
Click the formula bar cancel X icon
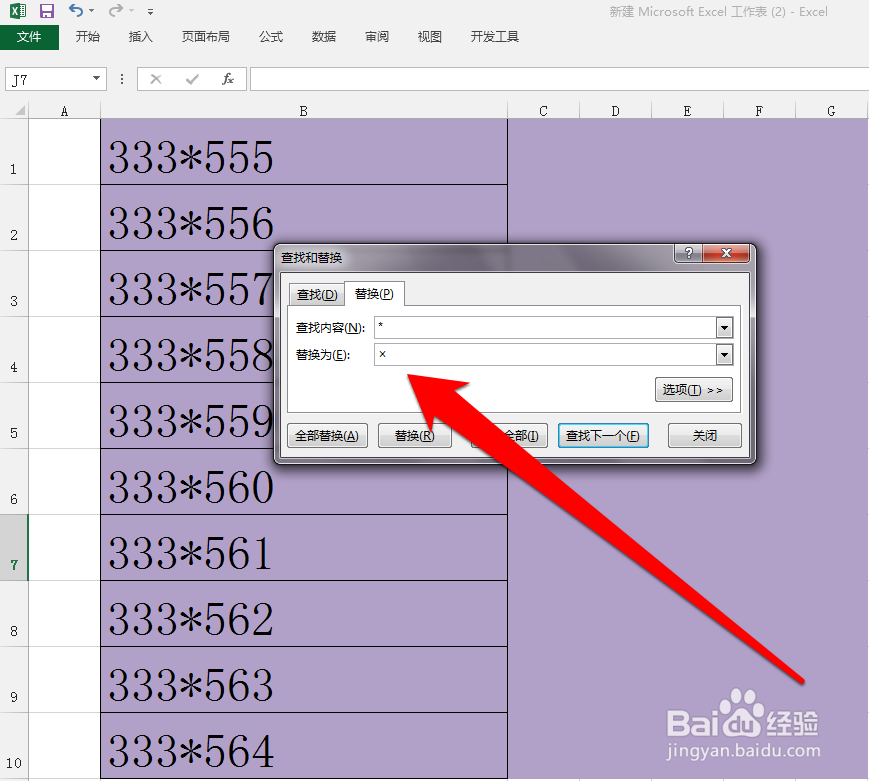click(156, 79)
